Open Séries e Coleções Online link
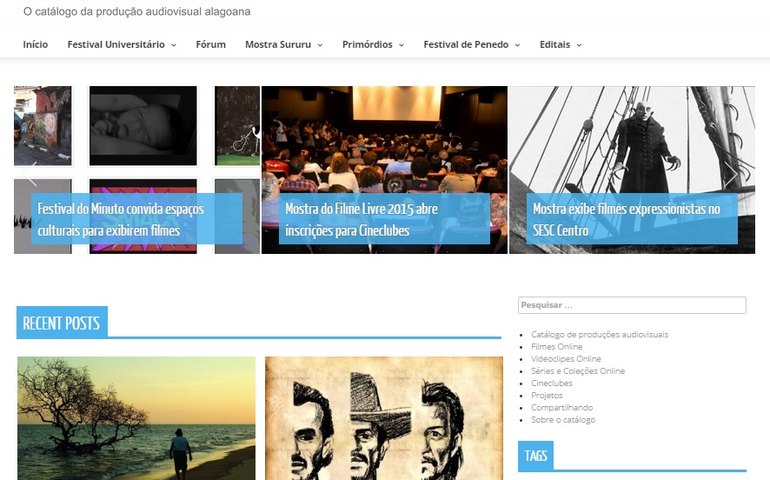The image size is (770, 480). pos(578,371)
